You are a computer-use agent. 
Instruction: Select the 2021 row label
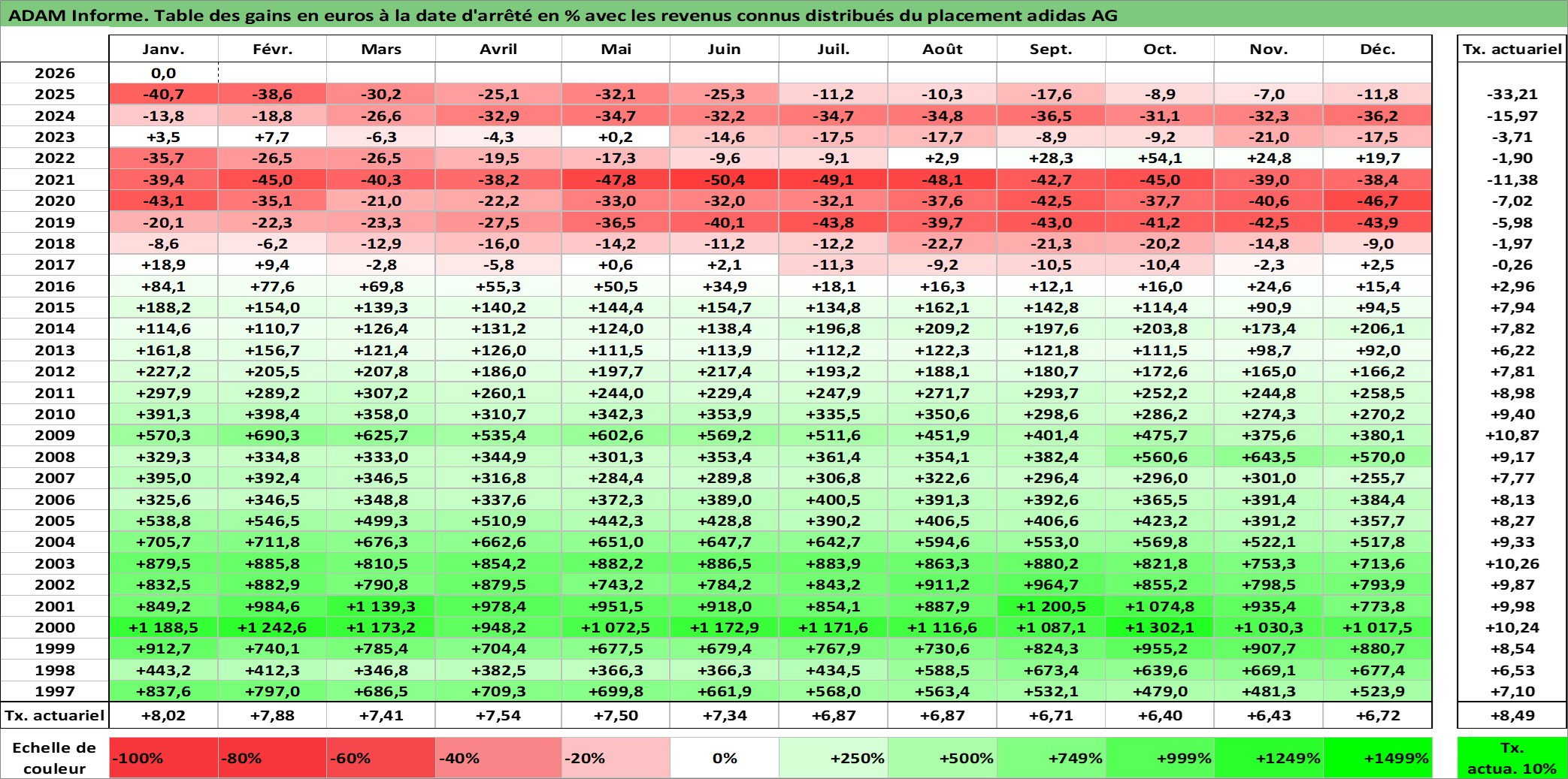pos(55,180)
